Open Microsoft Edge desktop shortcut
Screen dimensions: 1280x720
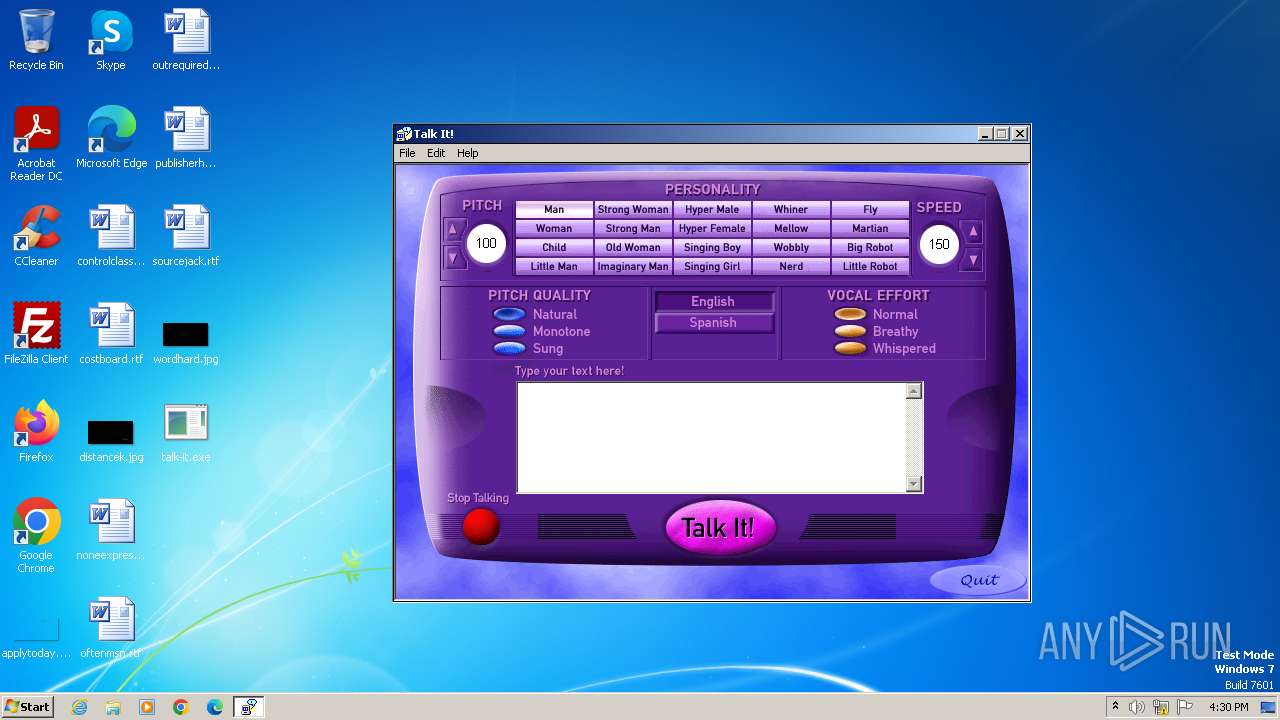click(111, 138)
